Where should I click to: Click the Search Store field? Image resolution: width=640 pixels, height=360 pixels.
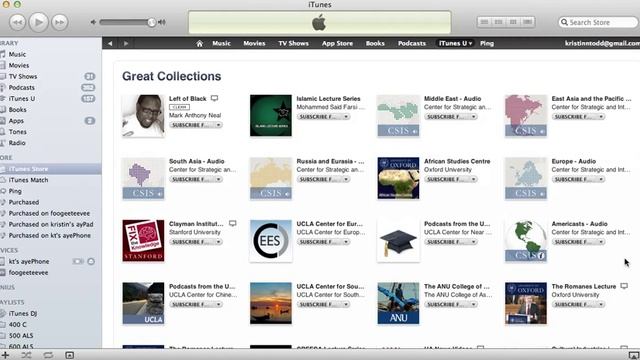598,22
